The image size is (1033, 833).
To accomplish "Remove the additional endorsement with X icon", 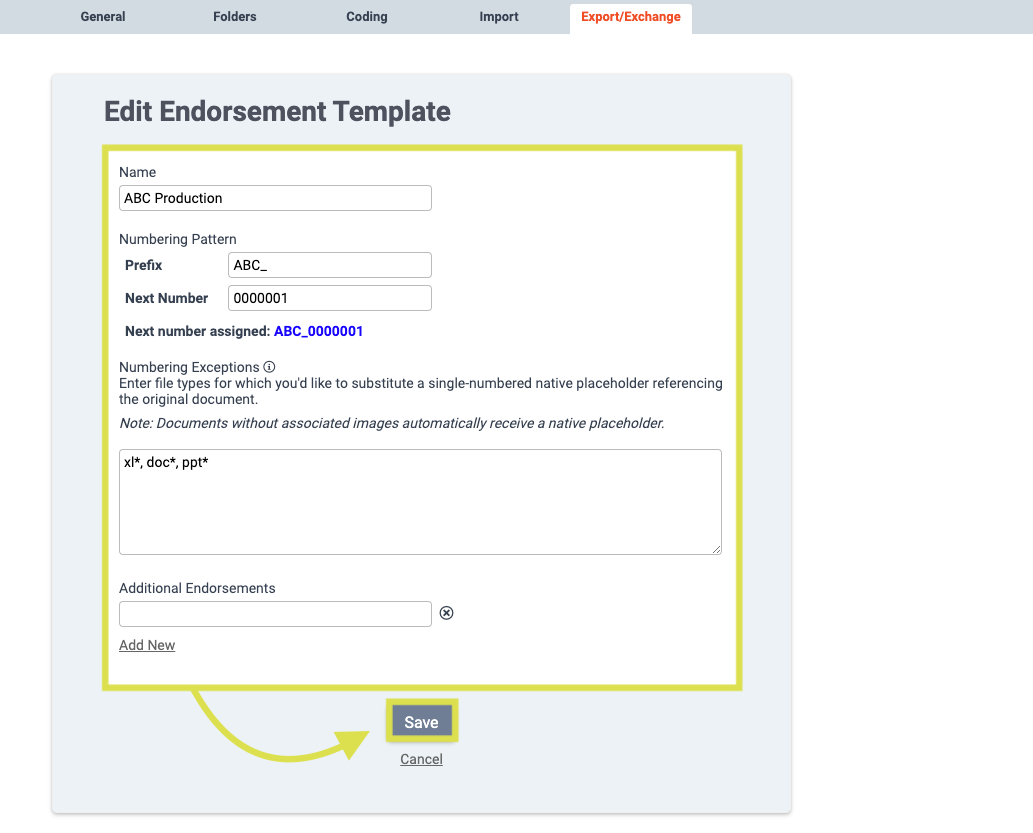I will pyautogui.click(x=447, y=613).
